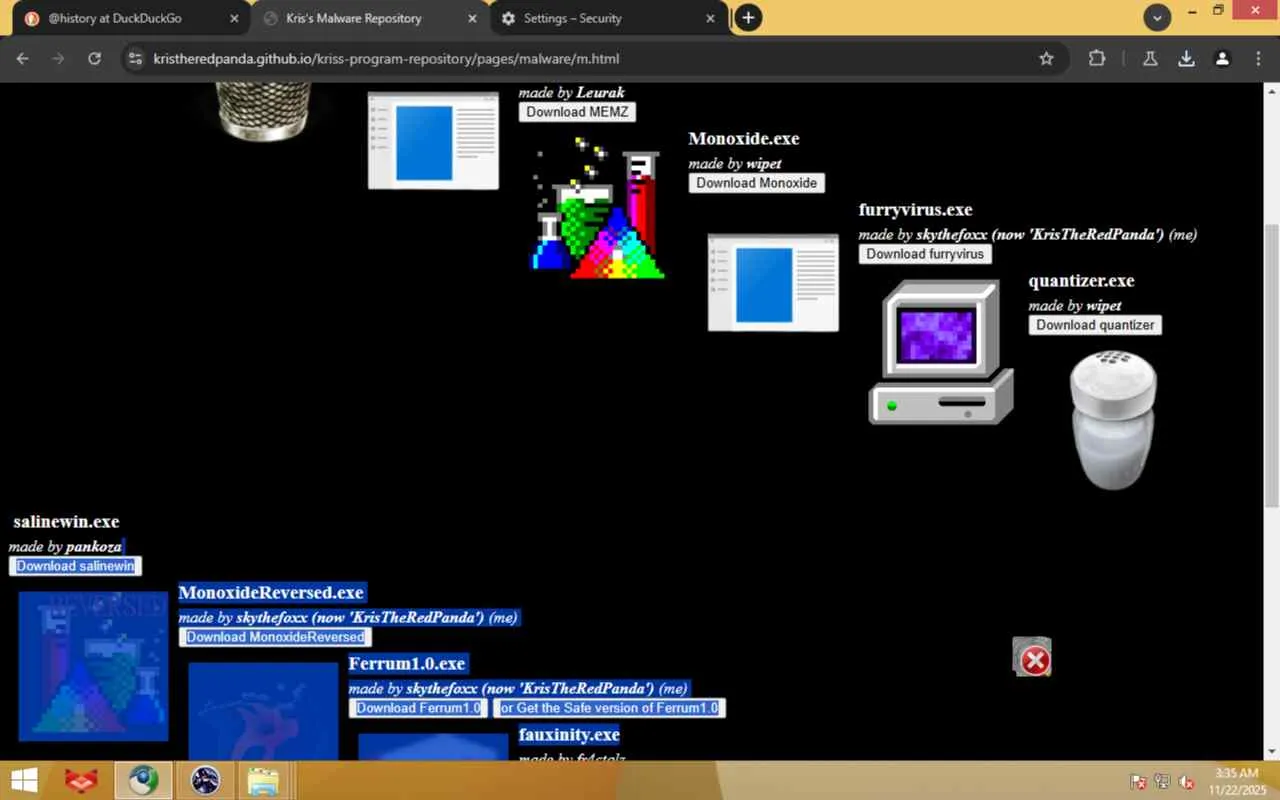The height and width of the screenshot is (800, 1280).
Task: Click the Download MonoxideReversed button
Action: 275,637
